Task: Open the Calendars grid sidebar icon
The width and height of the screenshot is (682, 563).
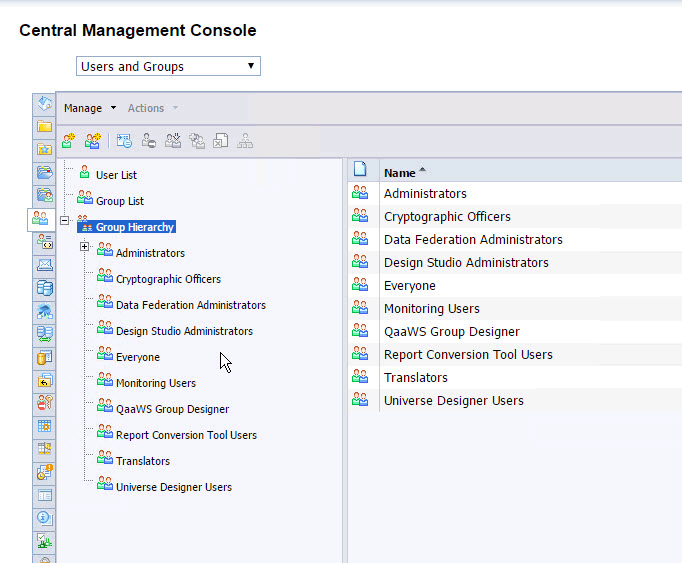Action: click(x=44, y=426)
